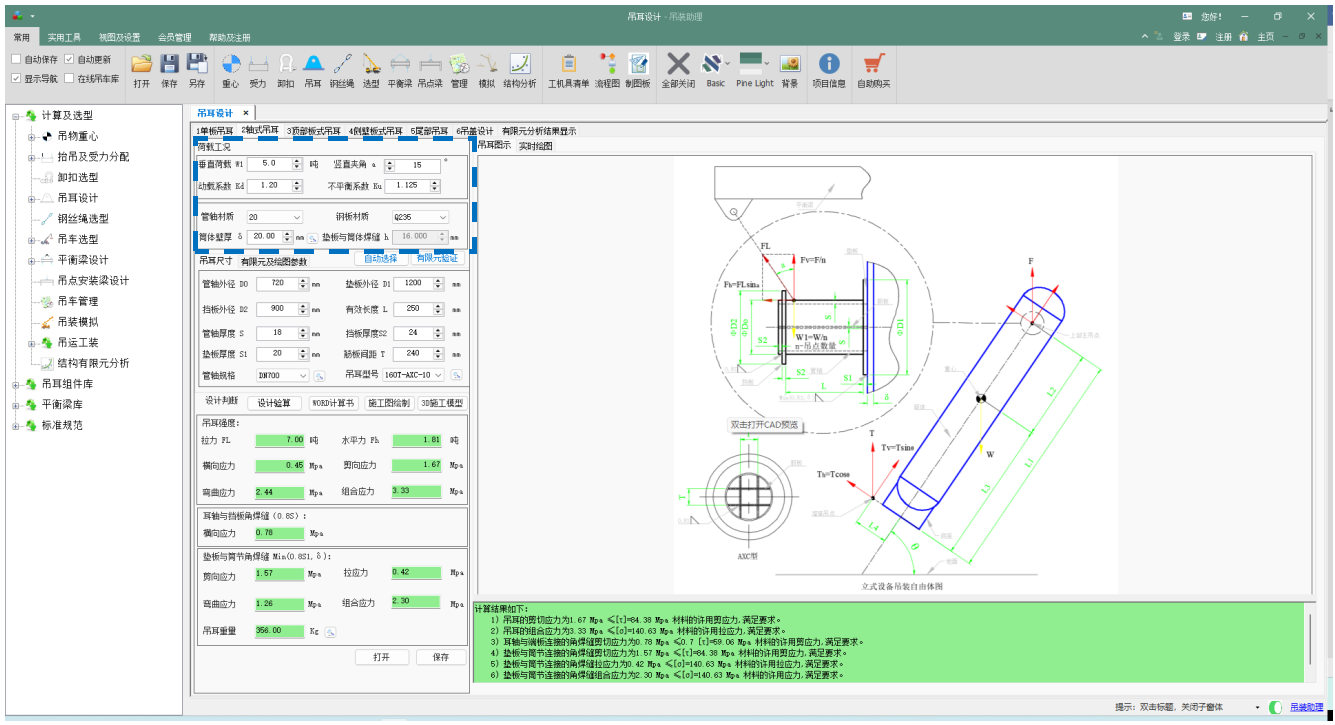Toggle the 显示导航 checkbox
This screenshot has width=1335, height=725.
[x=16, y=78]
